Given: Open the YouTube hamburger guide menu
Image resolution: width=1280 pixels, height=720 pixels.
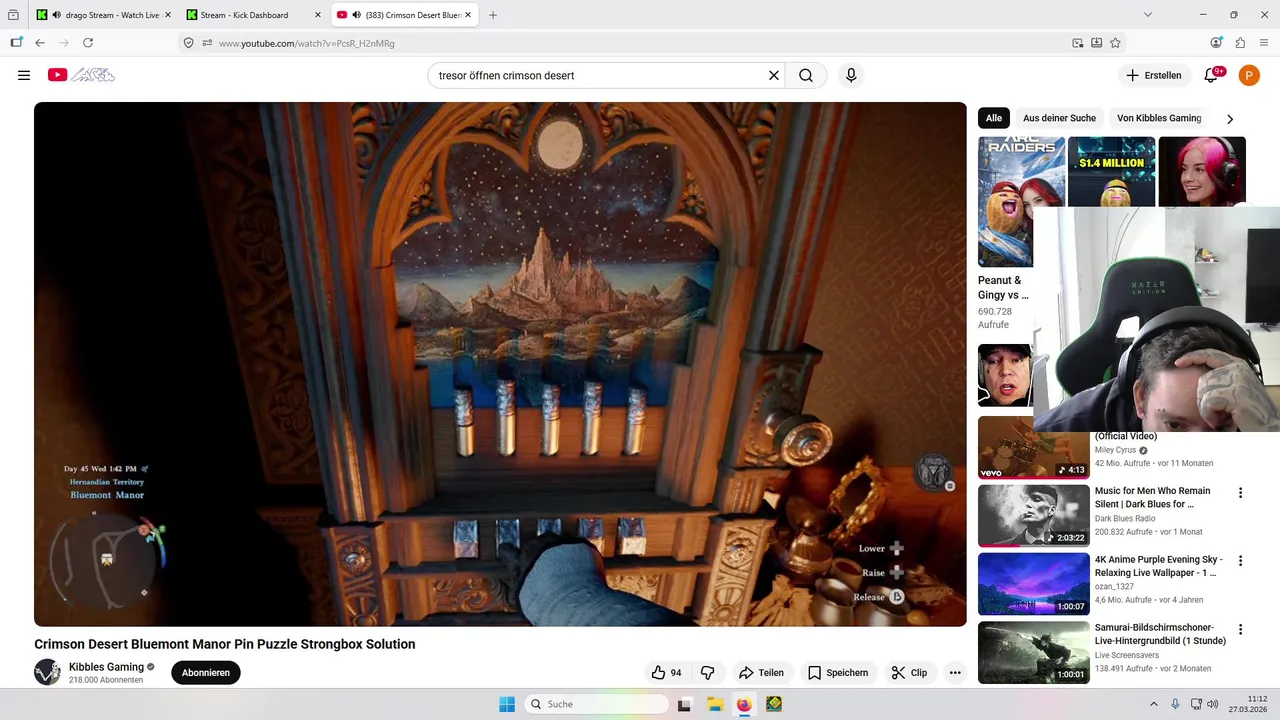Looking at the screenshot, I should (x=24, y=75).
